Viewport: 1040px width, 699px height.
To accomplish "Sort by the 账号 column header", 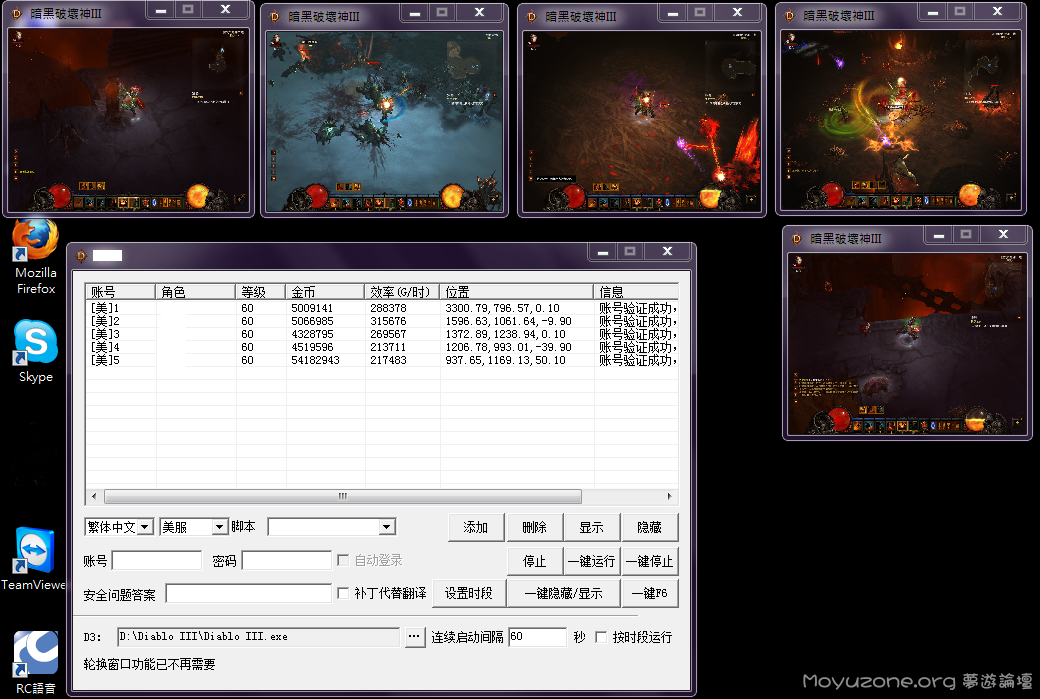I will 120,292.
